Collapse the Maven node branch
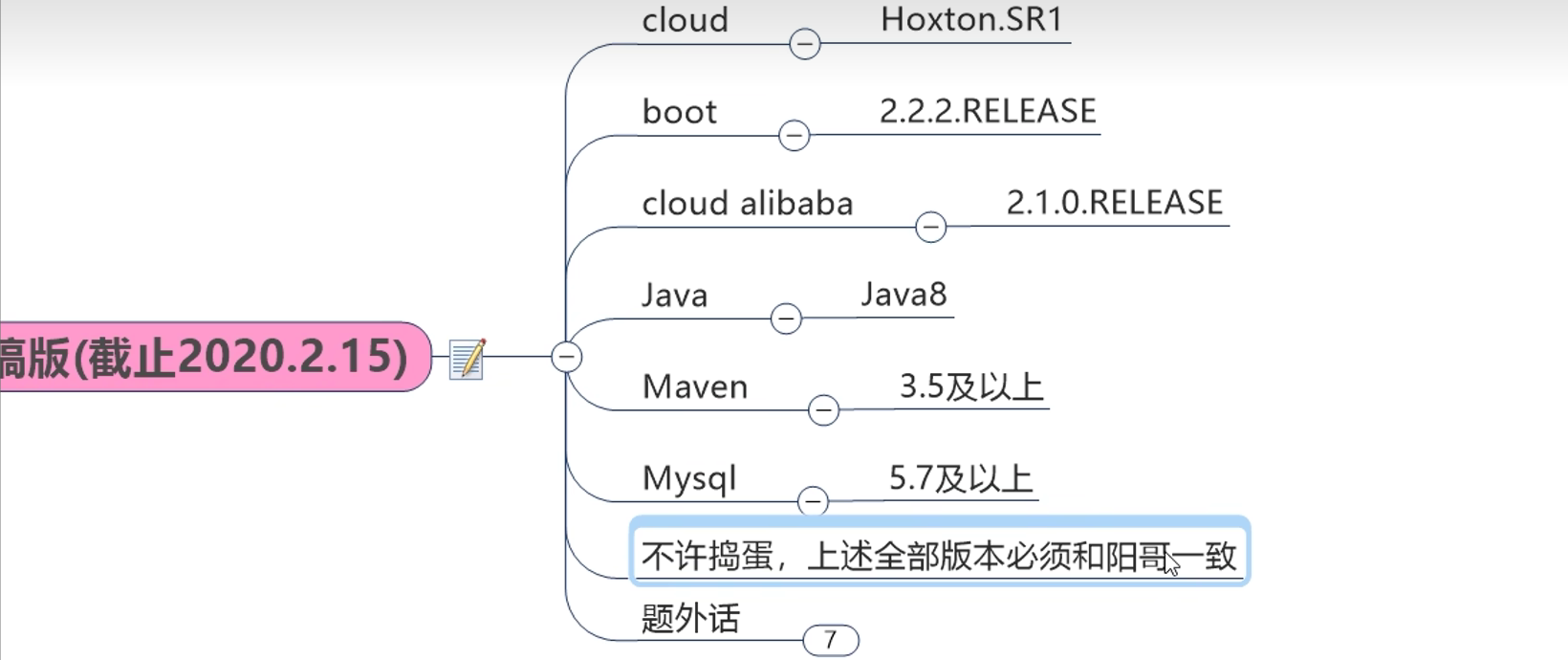Image resolution: width=1568 pixels, height=660 pixels. coord(822,410)
